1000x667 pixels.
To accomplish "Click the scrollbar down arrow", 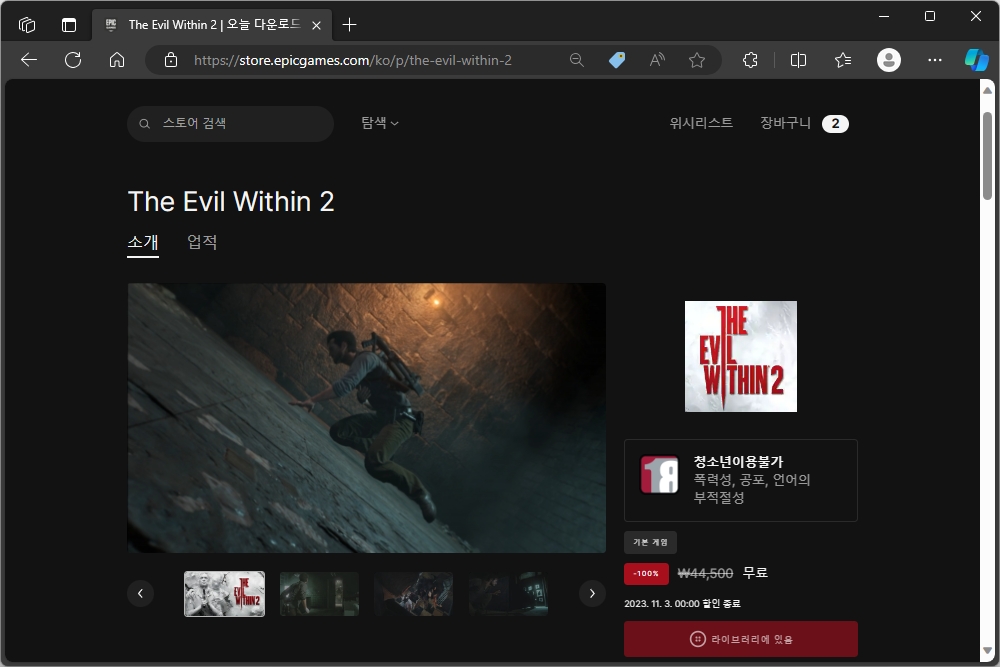I will [x=987, y=651].
